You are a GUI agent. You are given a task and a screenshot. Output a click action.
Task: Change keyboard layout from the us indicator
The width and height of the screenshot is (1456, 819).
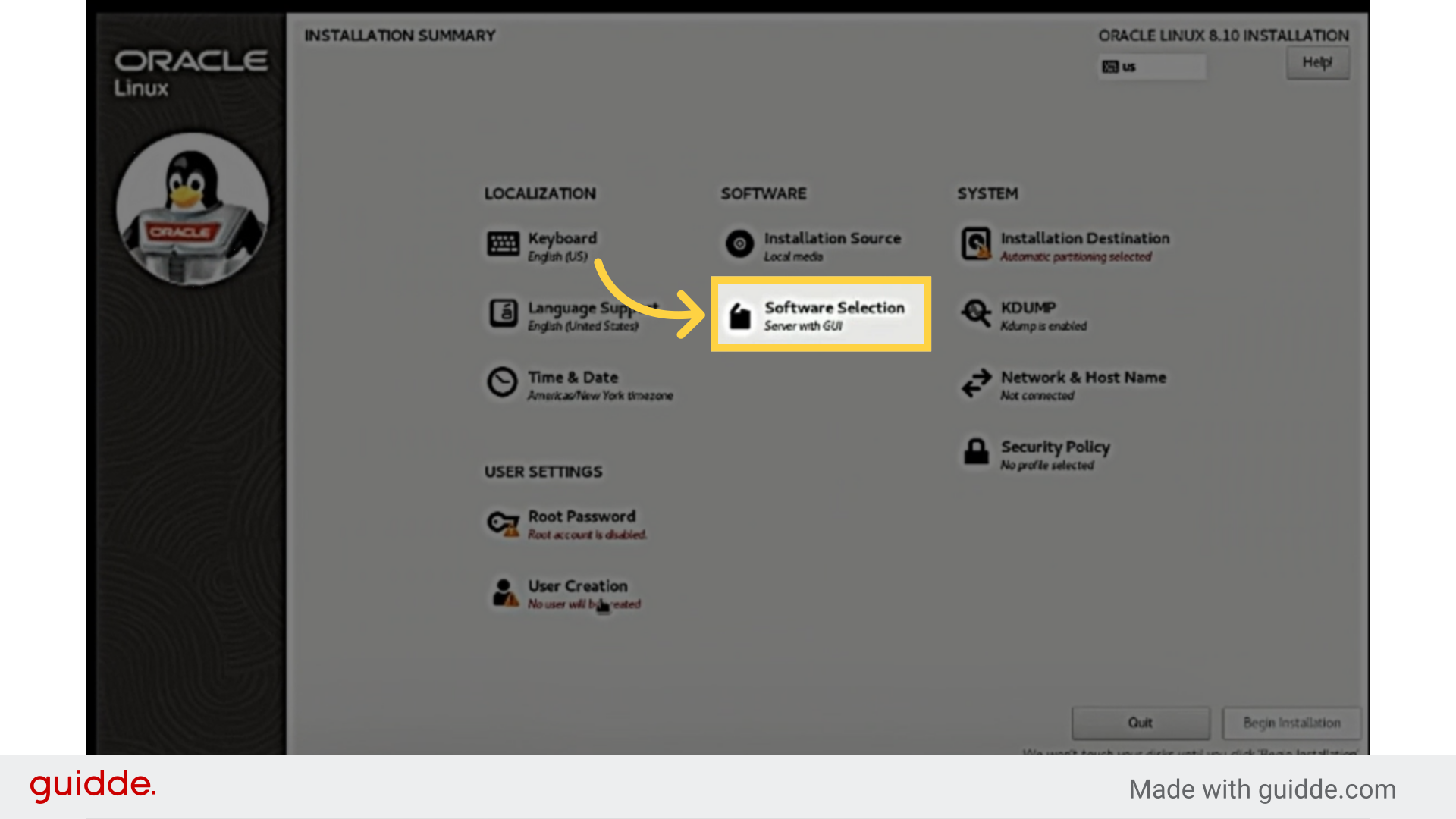pos(1152,67)
